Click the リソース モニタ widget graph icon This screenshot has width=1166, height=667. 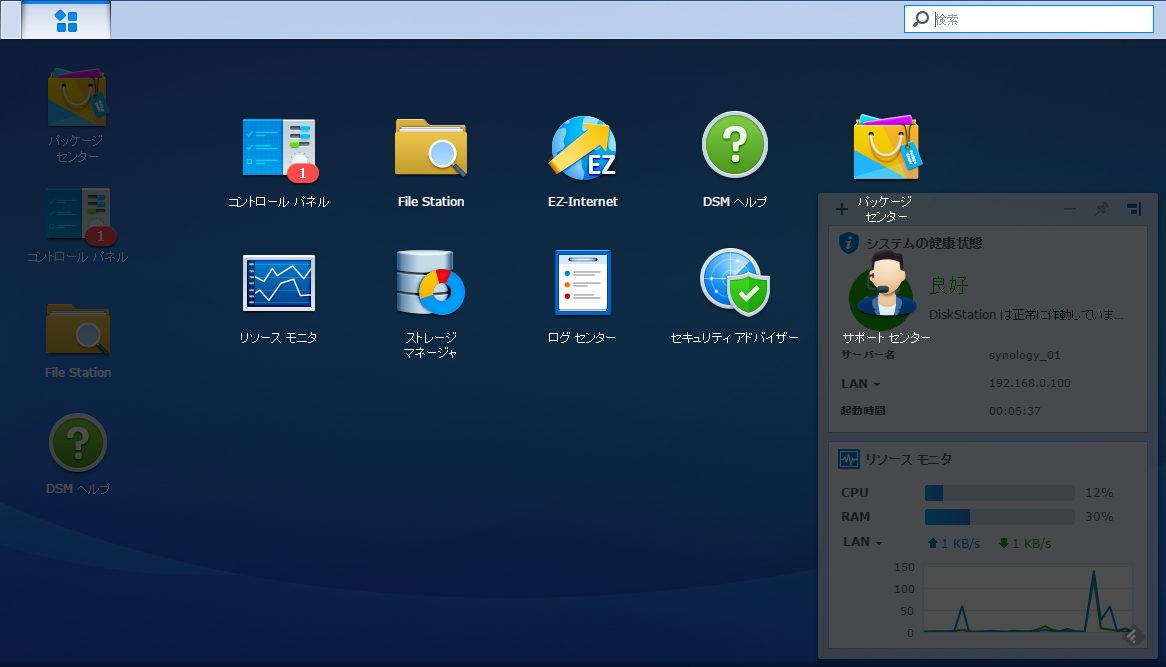coord(848,459)
